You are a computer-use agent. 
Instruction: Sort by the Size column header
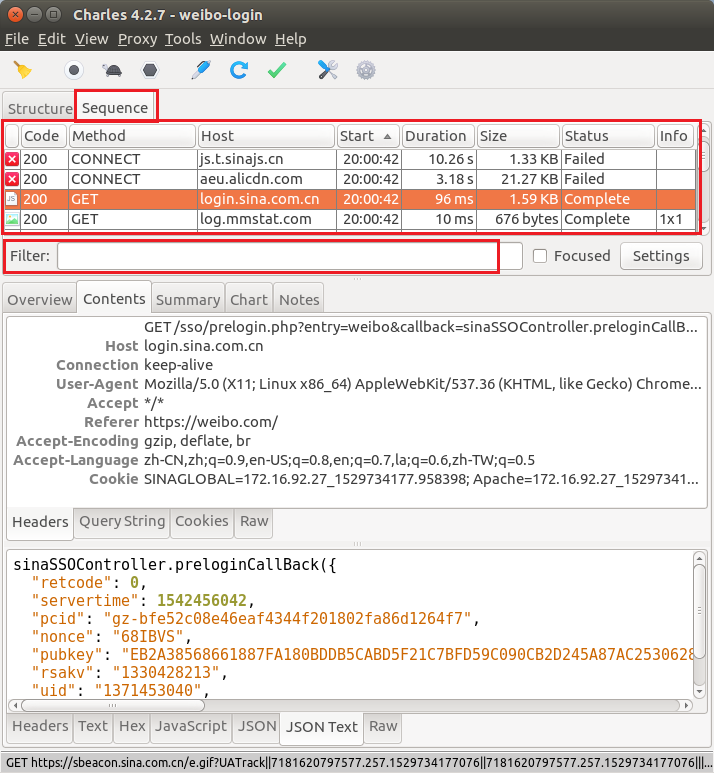pos(518,136)
